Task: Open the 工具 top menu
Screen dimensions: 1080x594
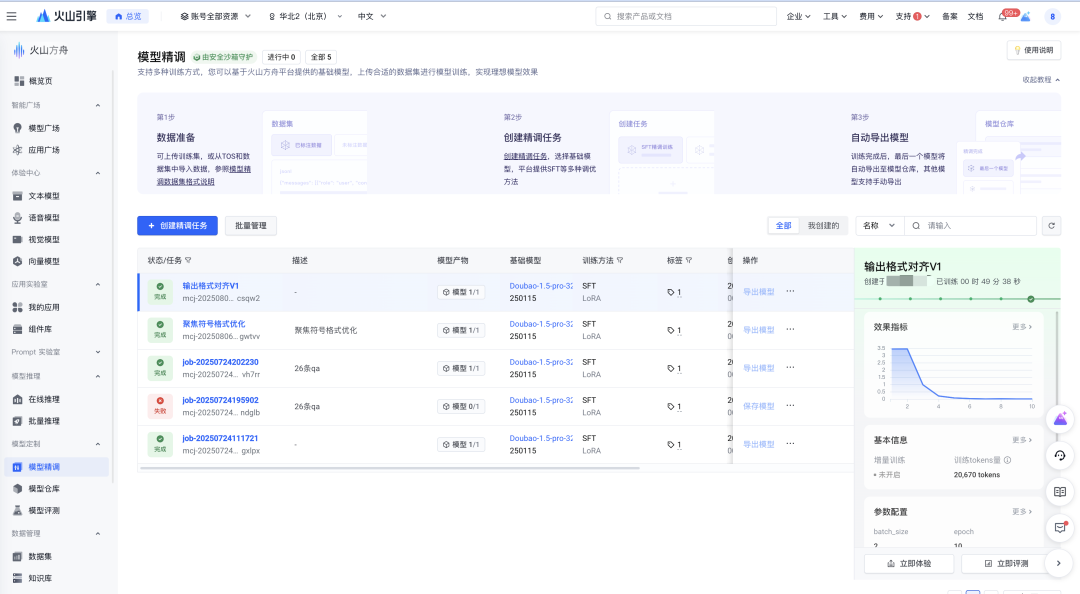Action: [835, 17]
